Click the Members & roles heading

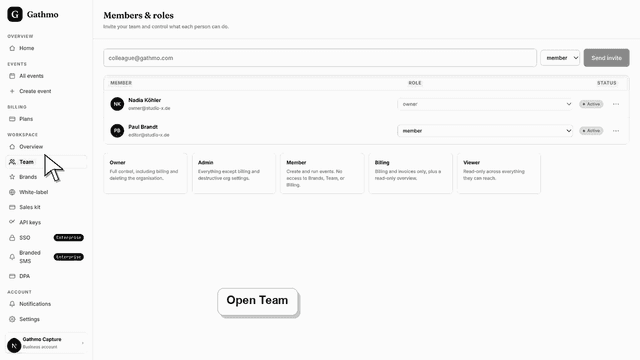[x=138, y=16]
